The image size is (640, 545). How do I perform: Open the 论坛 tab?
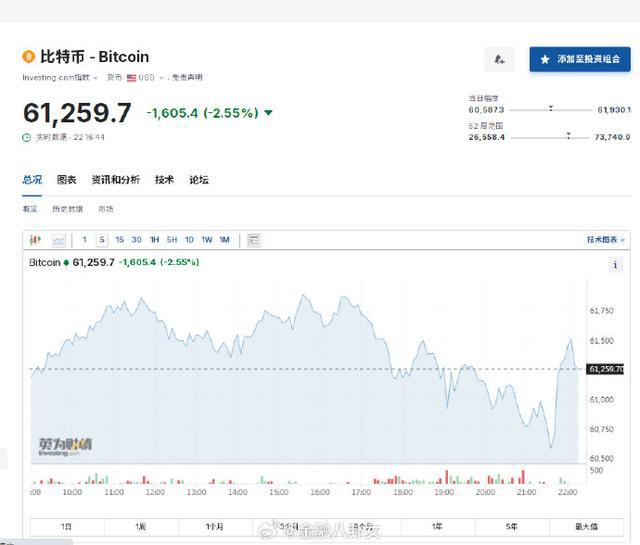tap(199, 180)
